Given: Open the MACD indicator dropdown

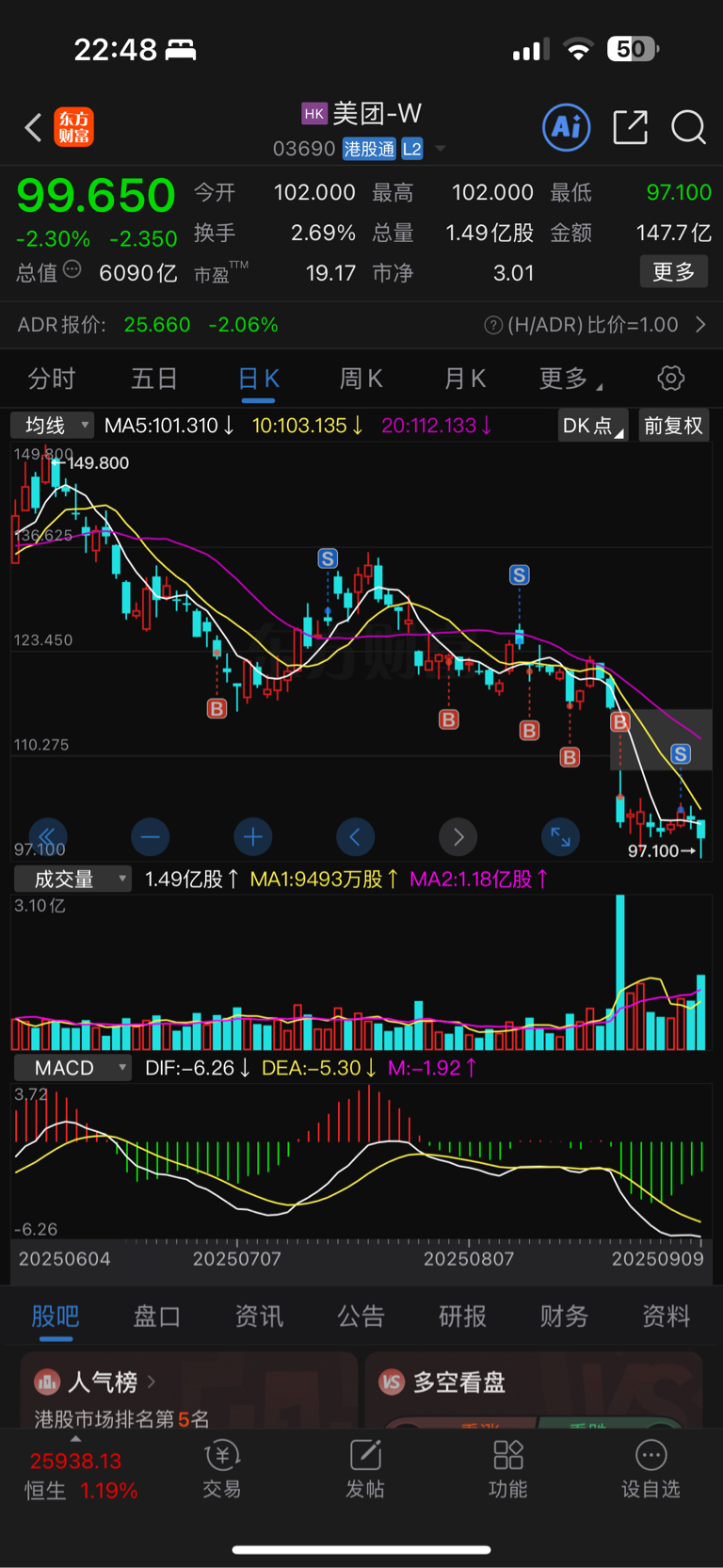Looking at the screenshot, I should 72,1068.
